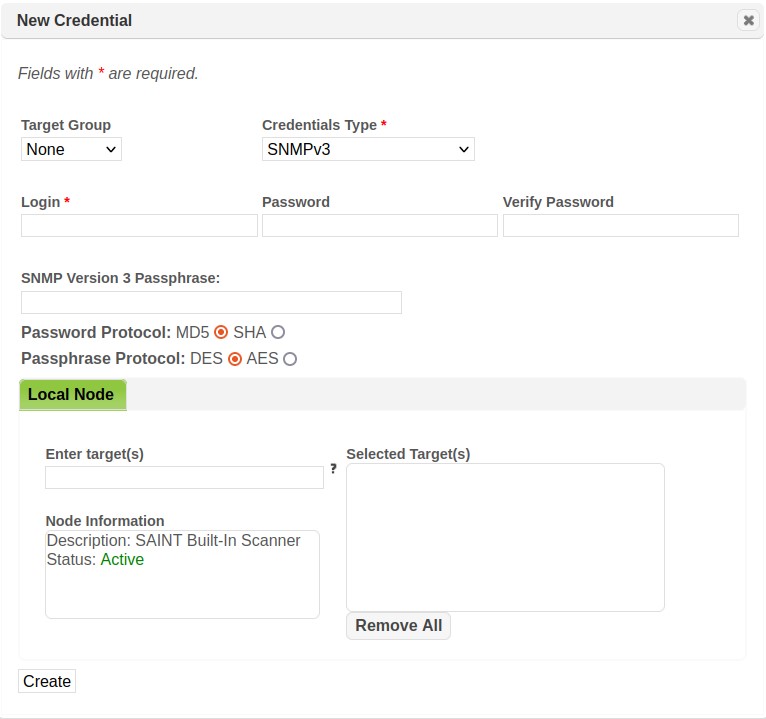Select SHA password protocol radio button
766x719 pixels.
tap(278, 332)
